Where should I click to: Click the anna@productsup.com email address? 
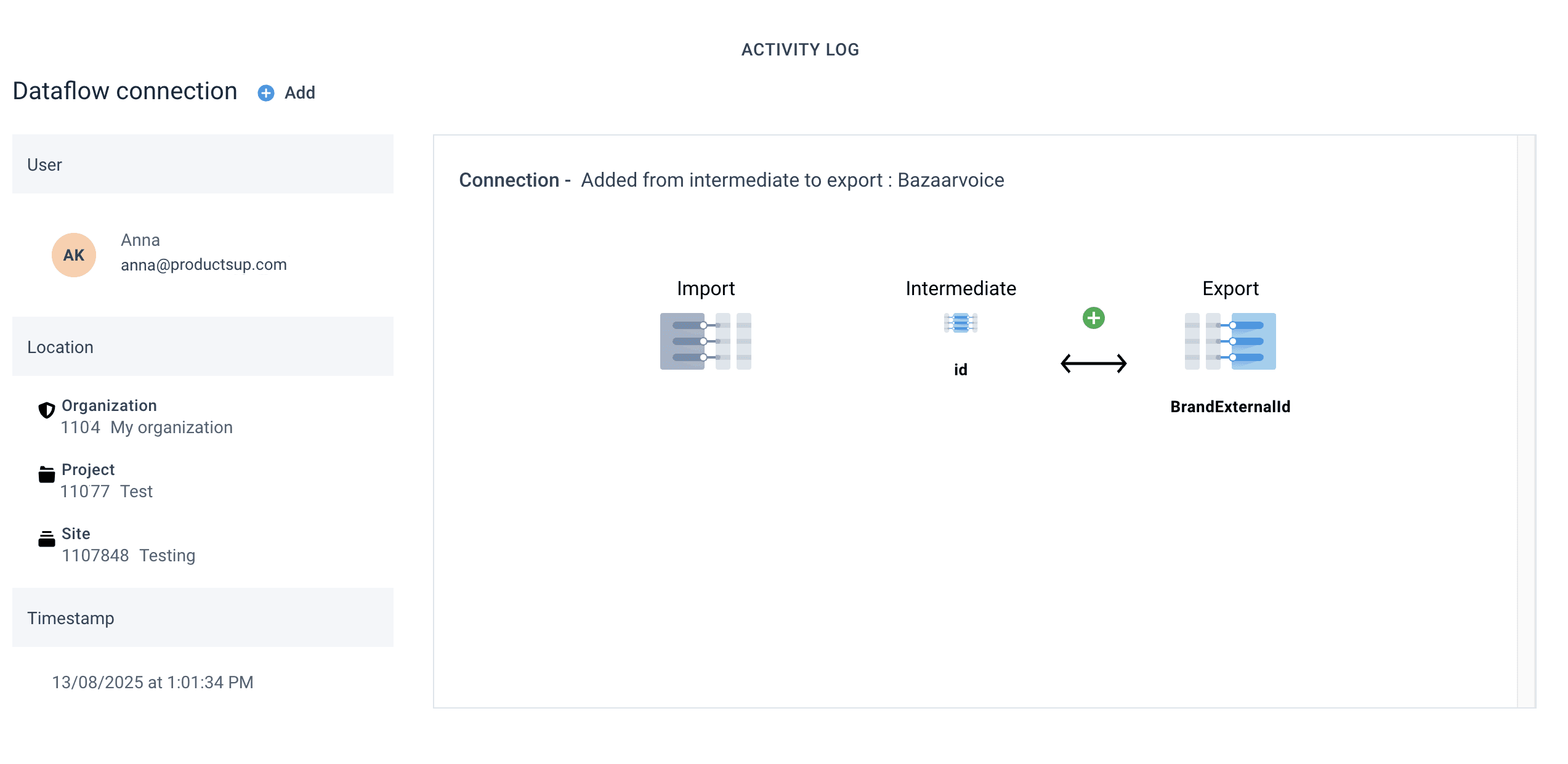204,265
